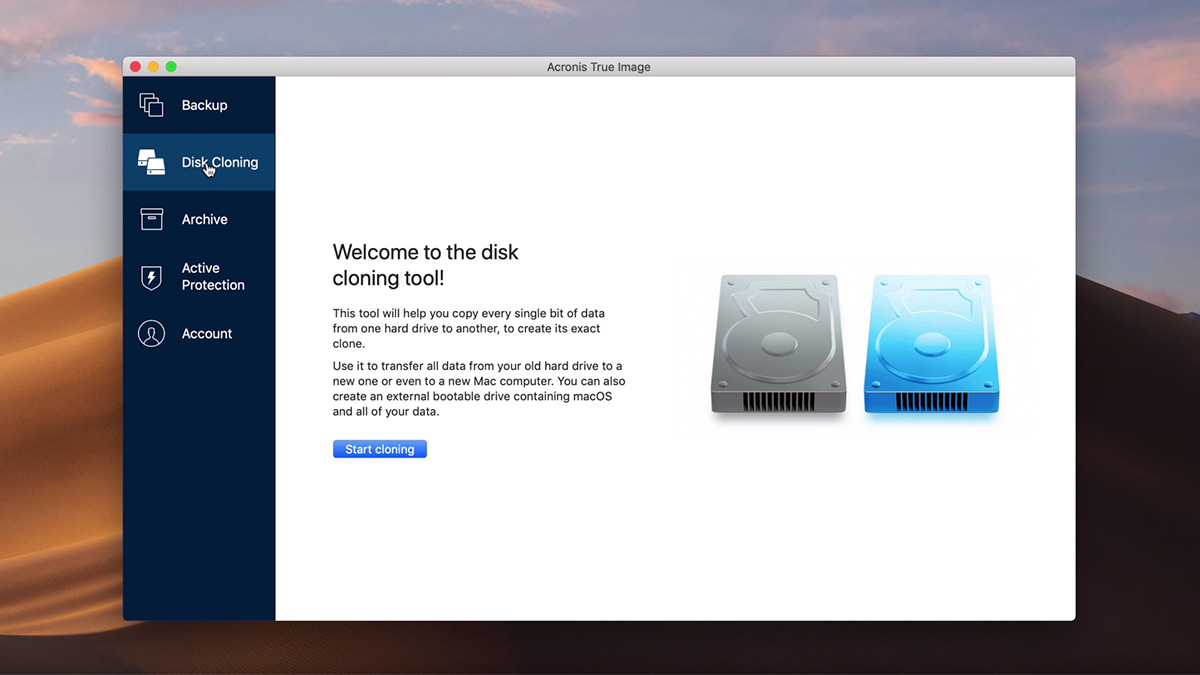Switch to the Backup section label

(204, 105)
